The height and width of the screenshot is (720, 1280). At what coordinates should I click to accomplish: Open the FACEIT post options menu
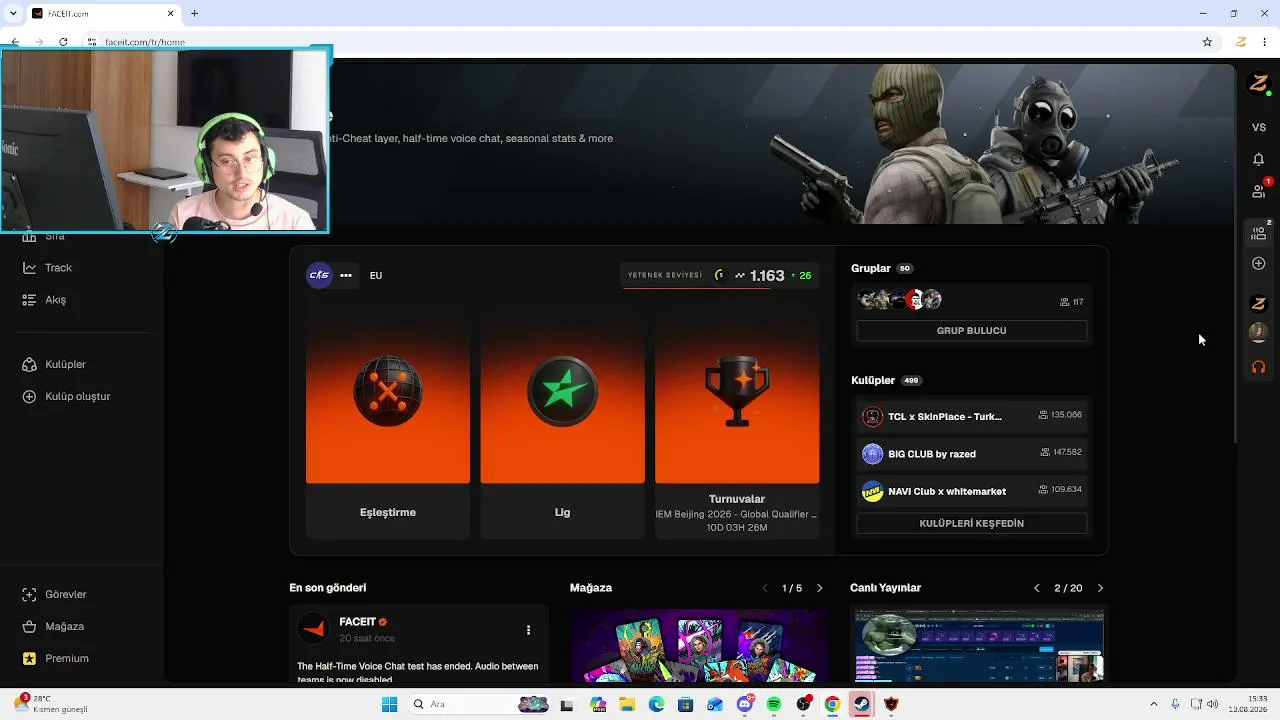pos(528,630)
